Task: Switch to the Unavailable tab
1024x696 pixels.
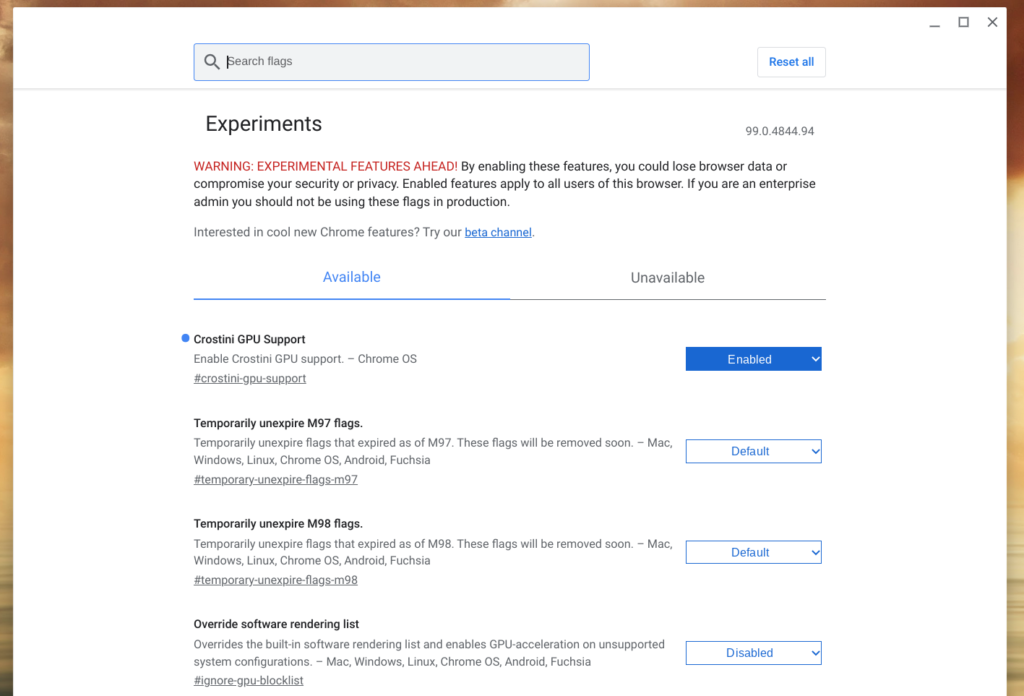Action: (x=667, y=277)
